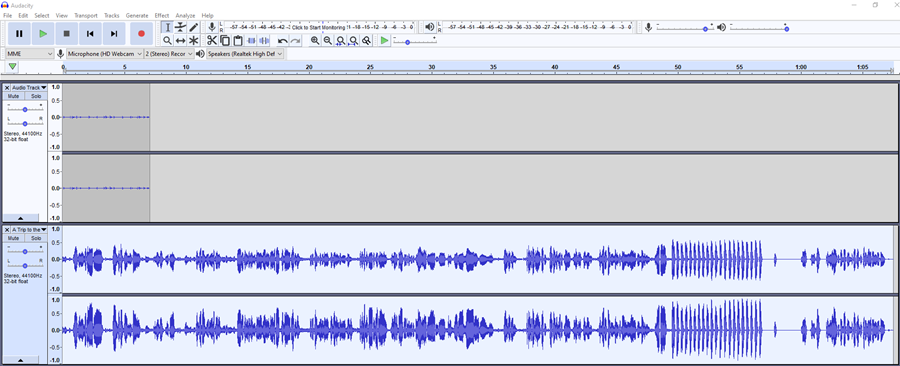Zoom out on the timeline

327,40
